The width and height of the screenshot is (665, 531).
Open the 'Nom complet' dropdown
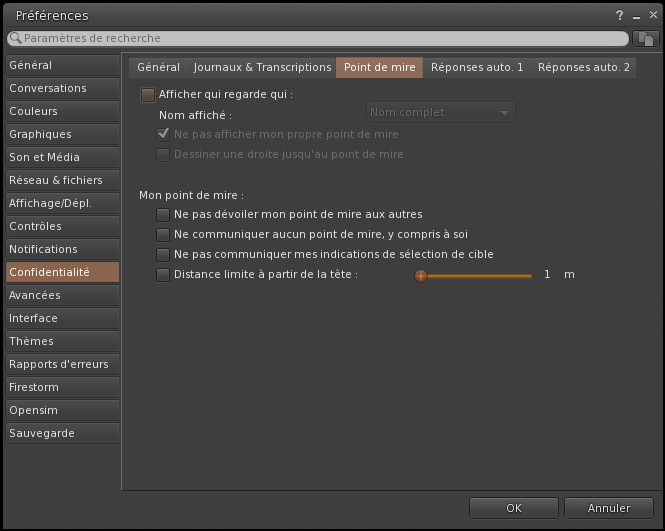pos(440,113)
